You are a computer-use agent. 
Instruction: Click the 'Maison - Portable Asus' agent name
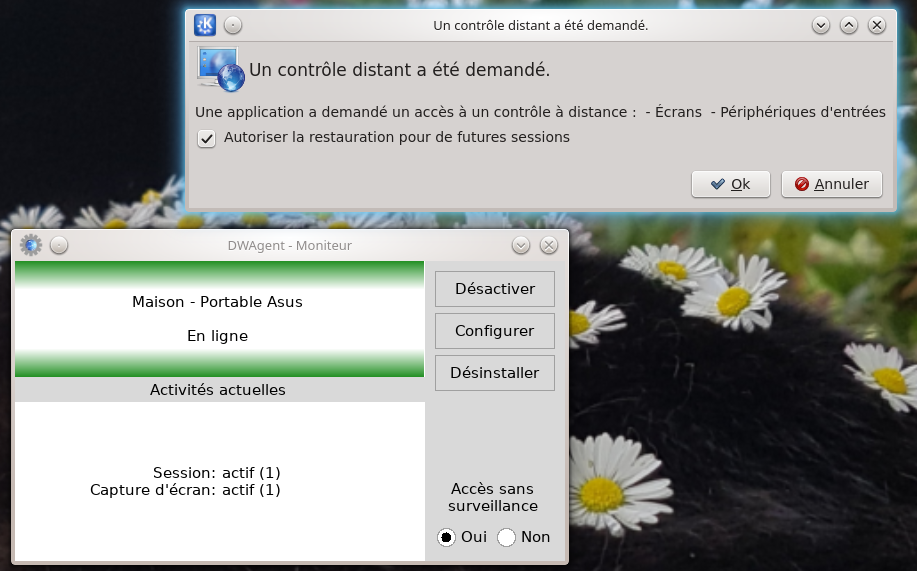tap(218, 302)
